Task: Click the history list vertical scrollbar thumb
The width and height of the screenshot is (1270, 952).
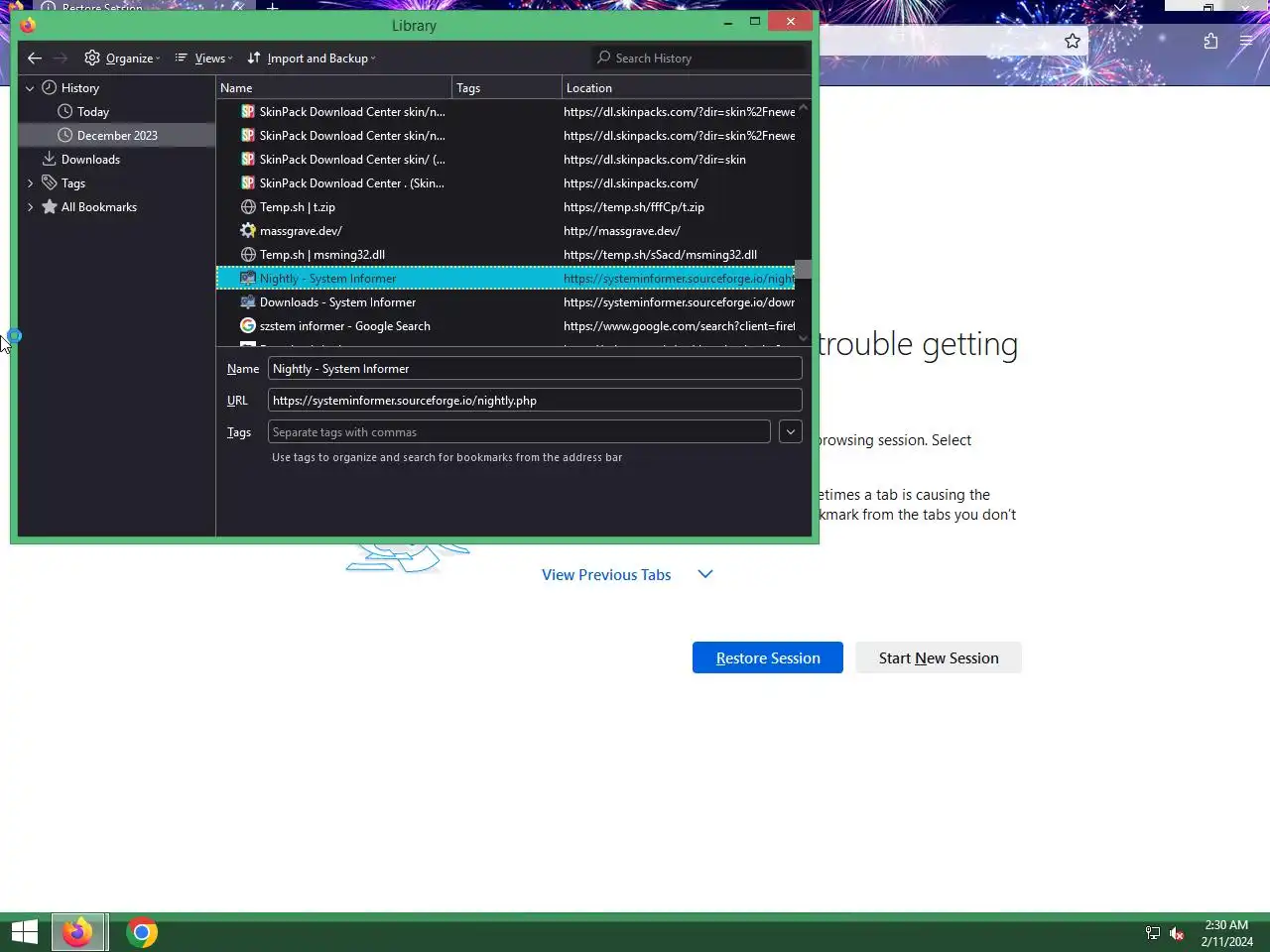Action: tap(804, 270)
